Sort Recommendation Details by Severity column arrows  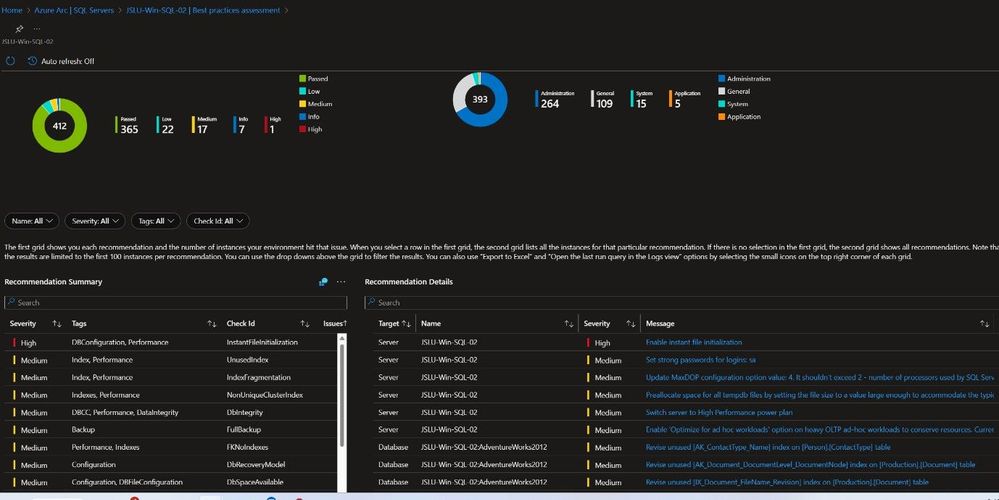click(x=631, y=324)
